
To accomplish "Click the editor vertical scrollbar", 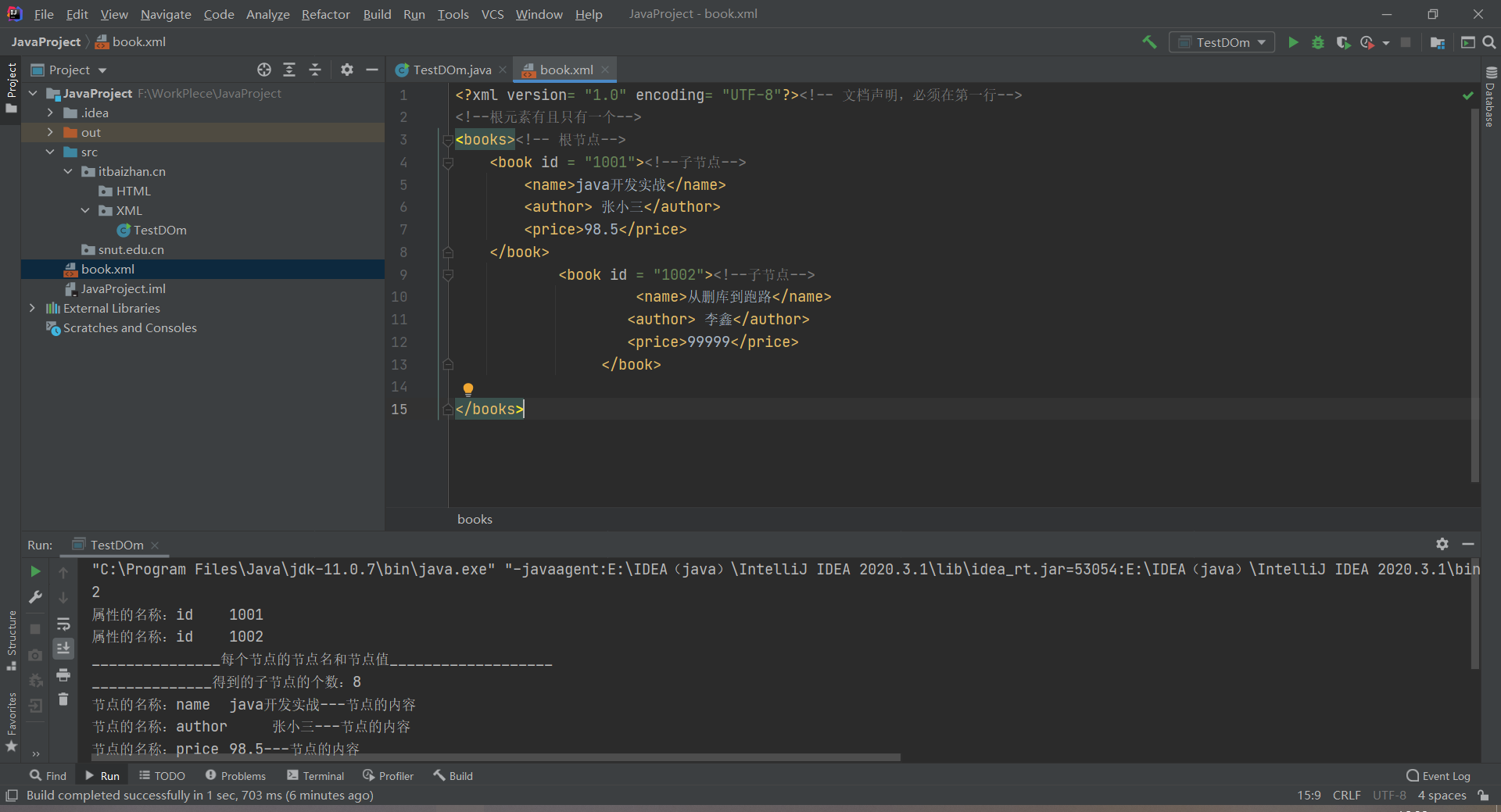I will 1475,295.
